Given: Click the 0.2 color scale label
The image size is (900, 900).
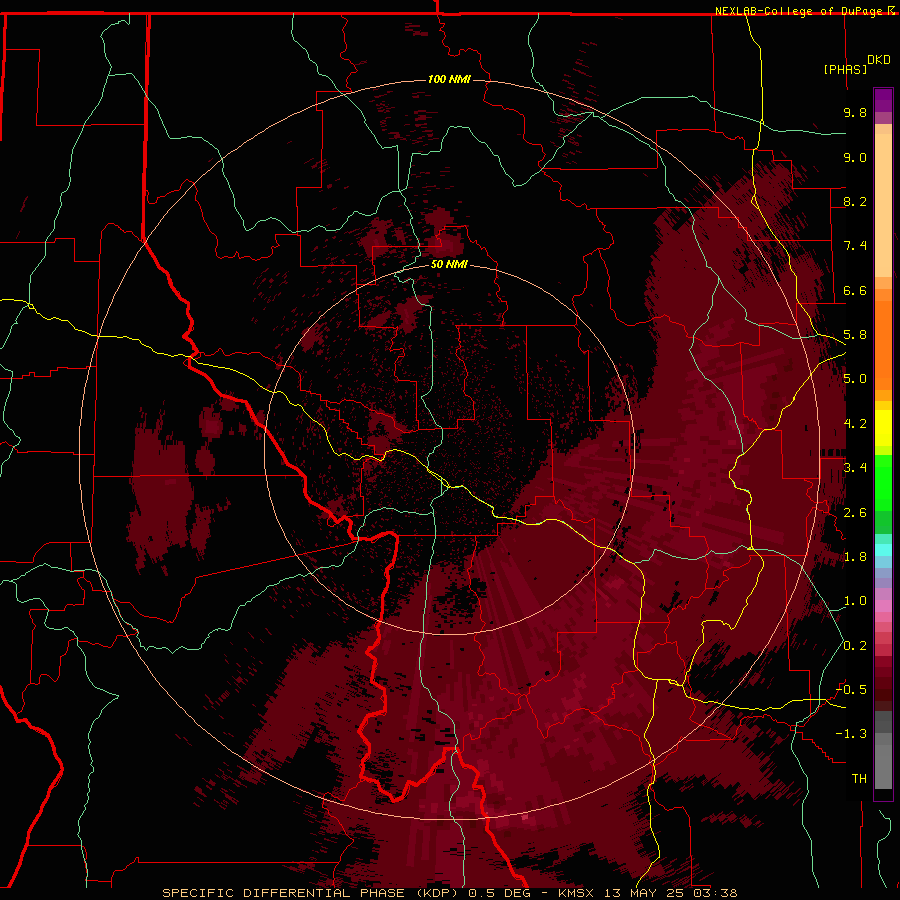Looking at the screenshot, I should click(855, 646).
